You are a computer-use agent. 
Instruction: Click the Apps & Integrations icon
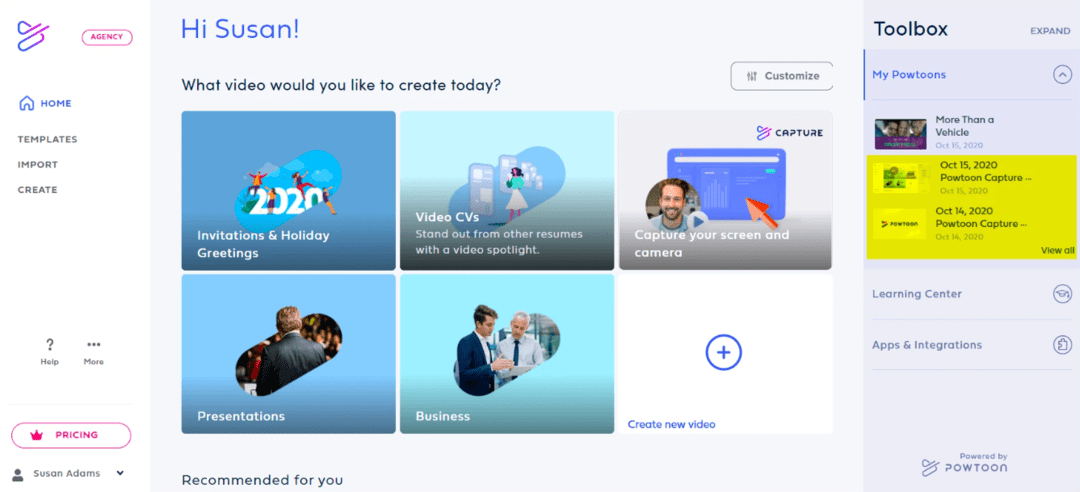pos(1062,345)
